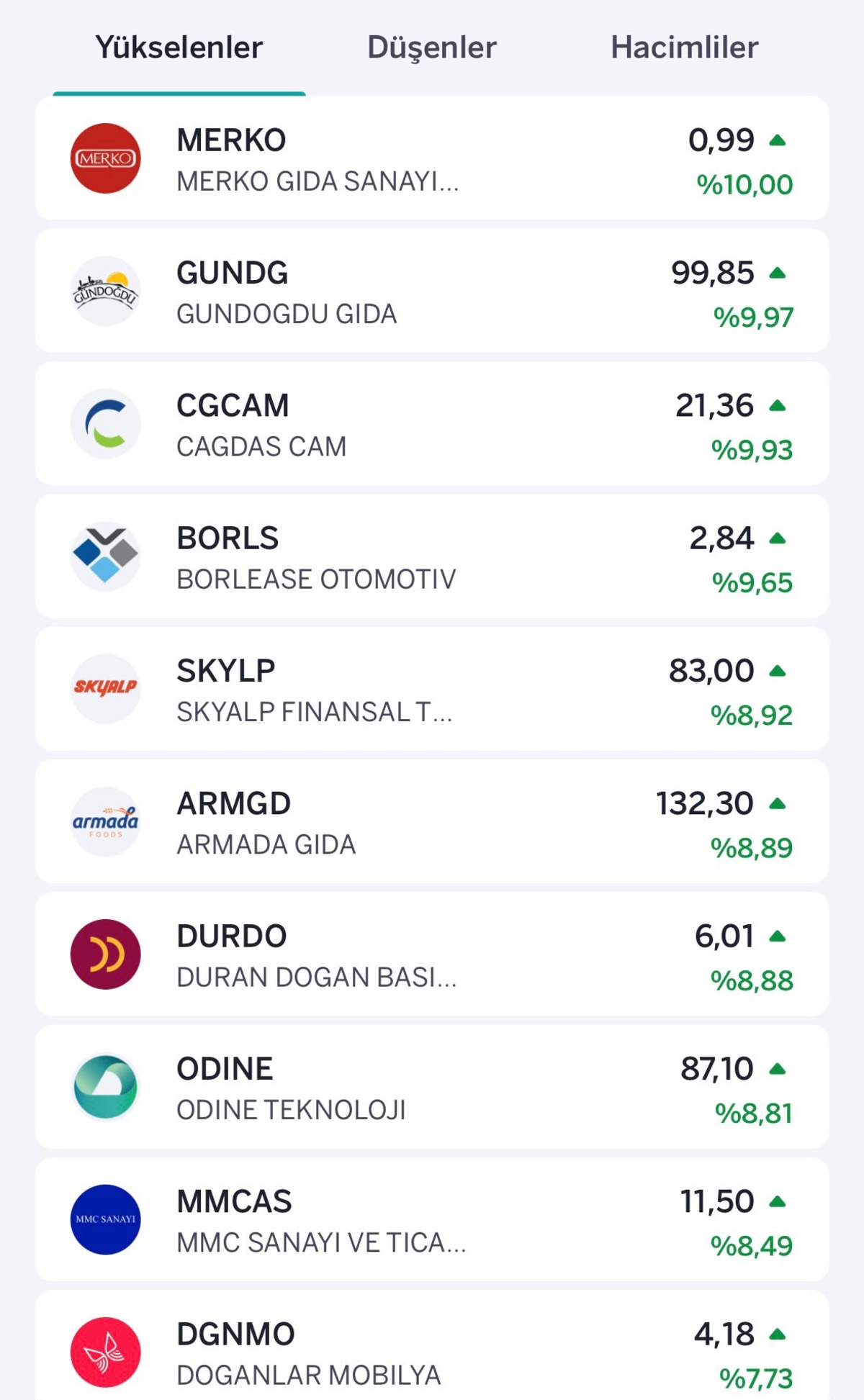
Task: Tap ARMGD price 132,30
Action: 705,803
